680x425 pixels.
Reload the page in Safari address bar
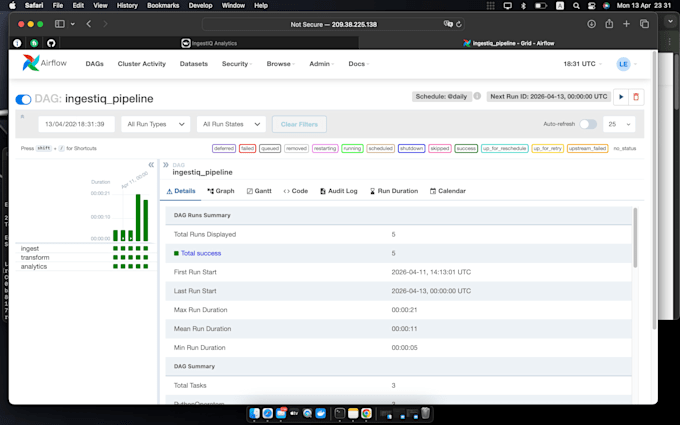[x=459, y=24]
